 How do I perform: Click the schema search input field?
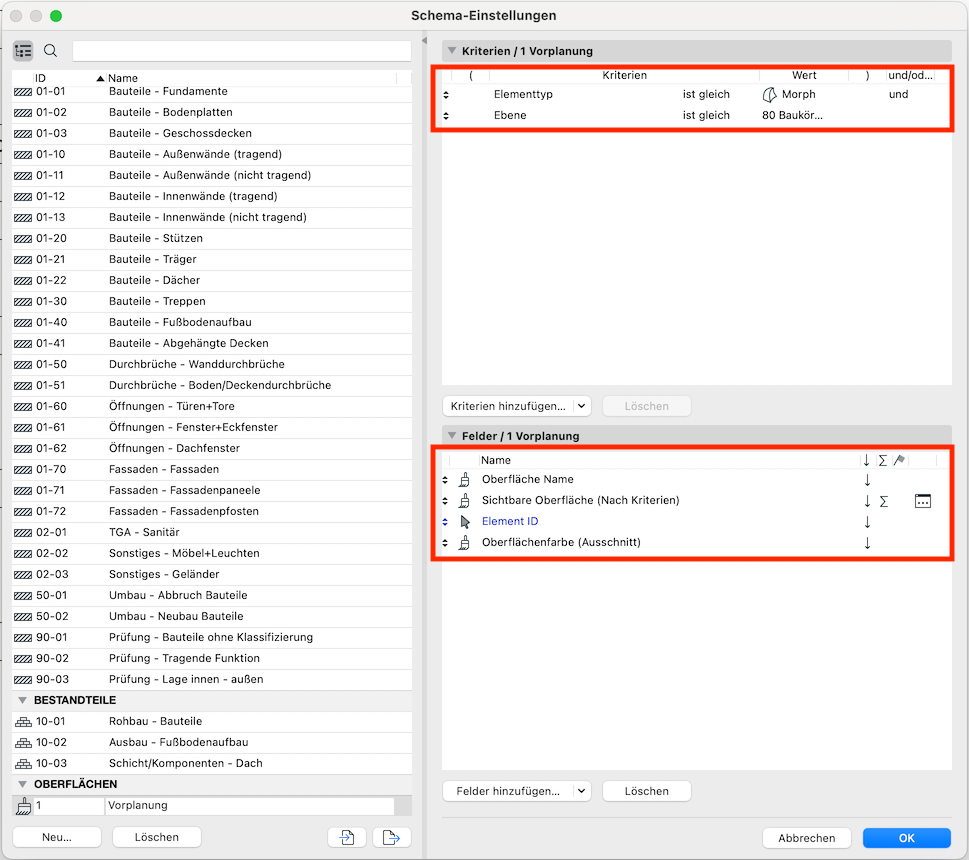[242, 51]
